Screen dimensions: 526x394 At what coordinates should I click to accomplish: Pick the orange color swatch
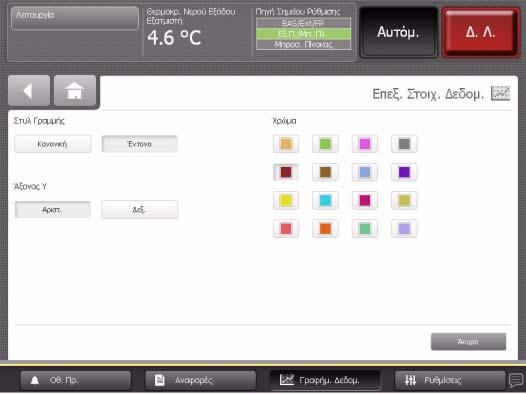pyautogui.click(x=325, y=229)
